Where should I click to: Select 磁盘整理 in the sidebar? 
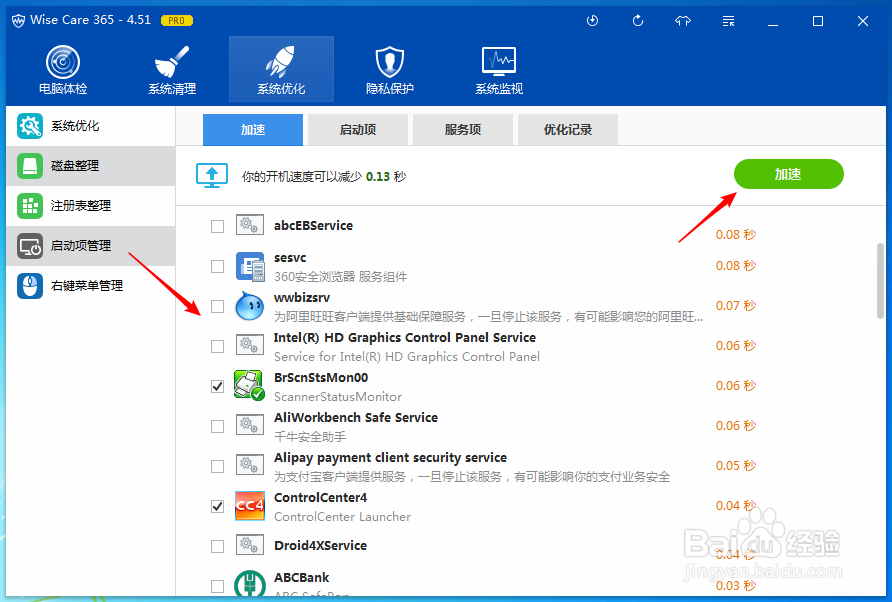[x=90, y=166]
